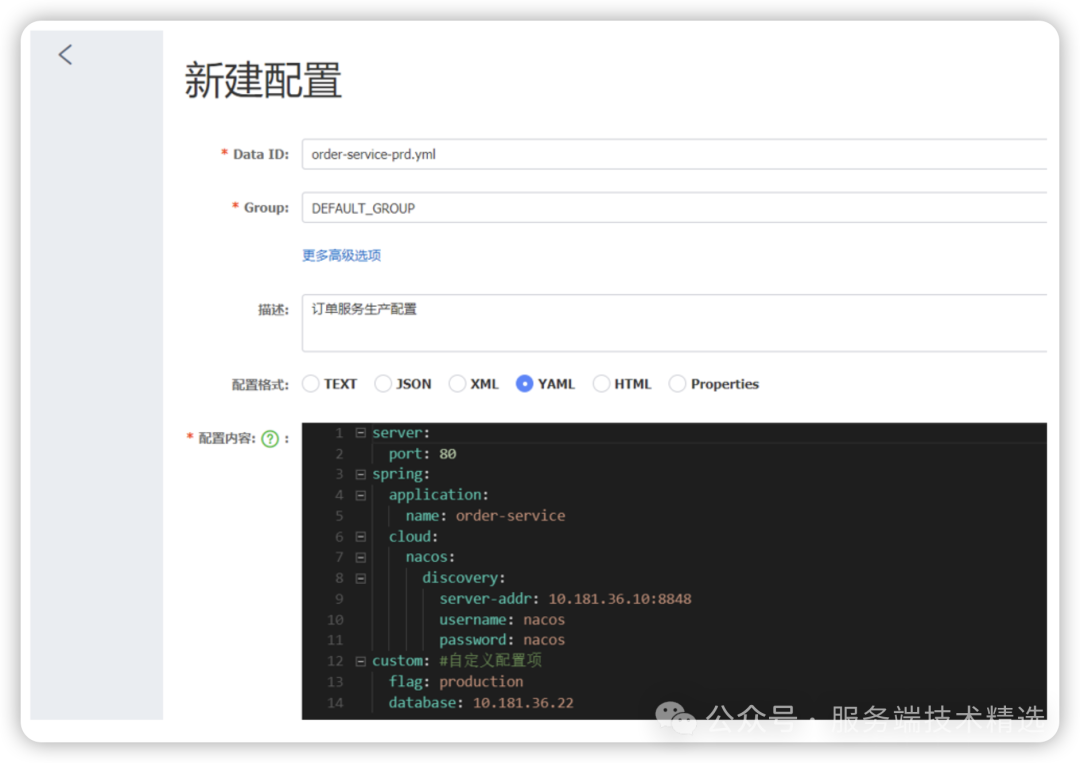Collapse the server block on line 1
Image resolution: width=1080 pixels, height=763 pixels.
(360, 432)
